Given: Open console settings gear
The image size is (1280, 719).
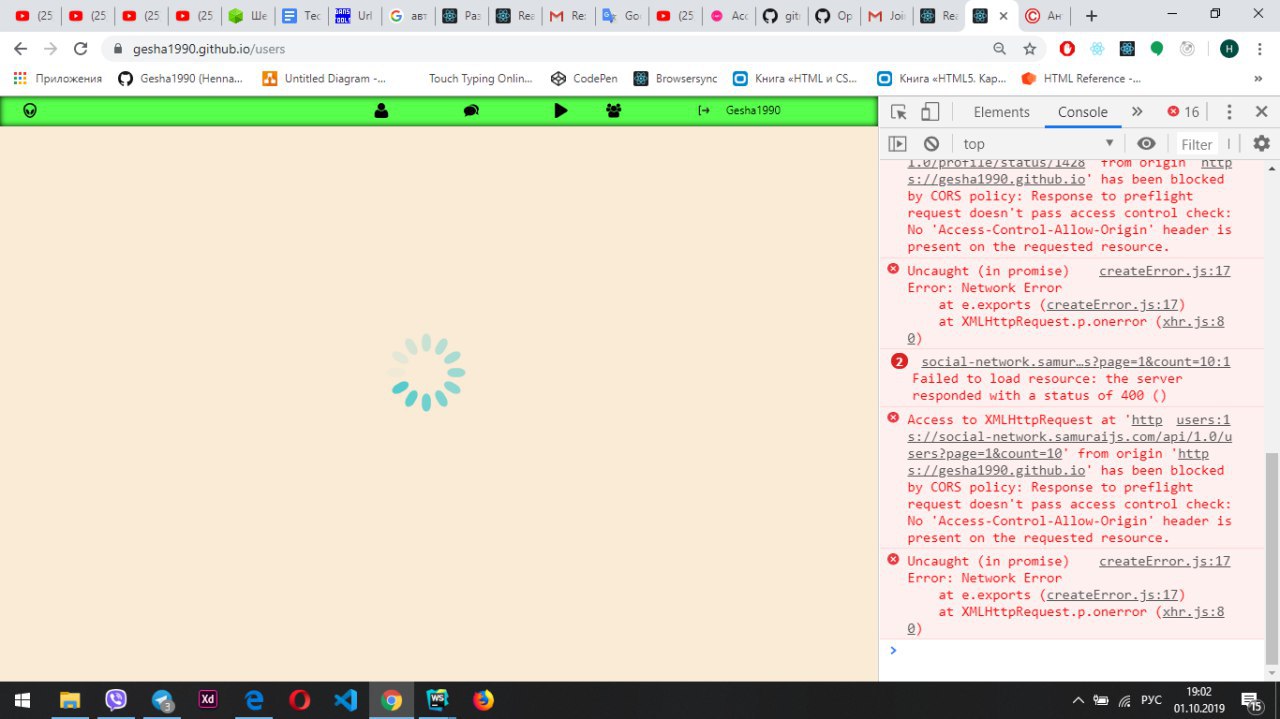Looking at the screenshot, I should click(1261, 144).
